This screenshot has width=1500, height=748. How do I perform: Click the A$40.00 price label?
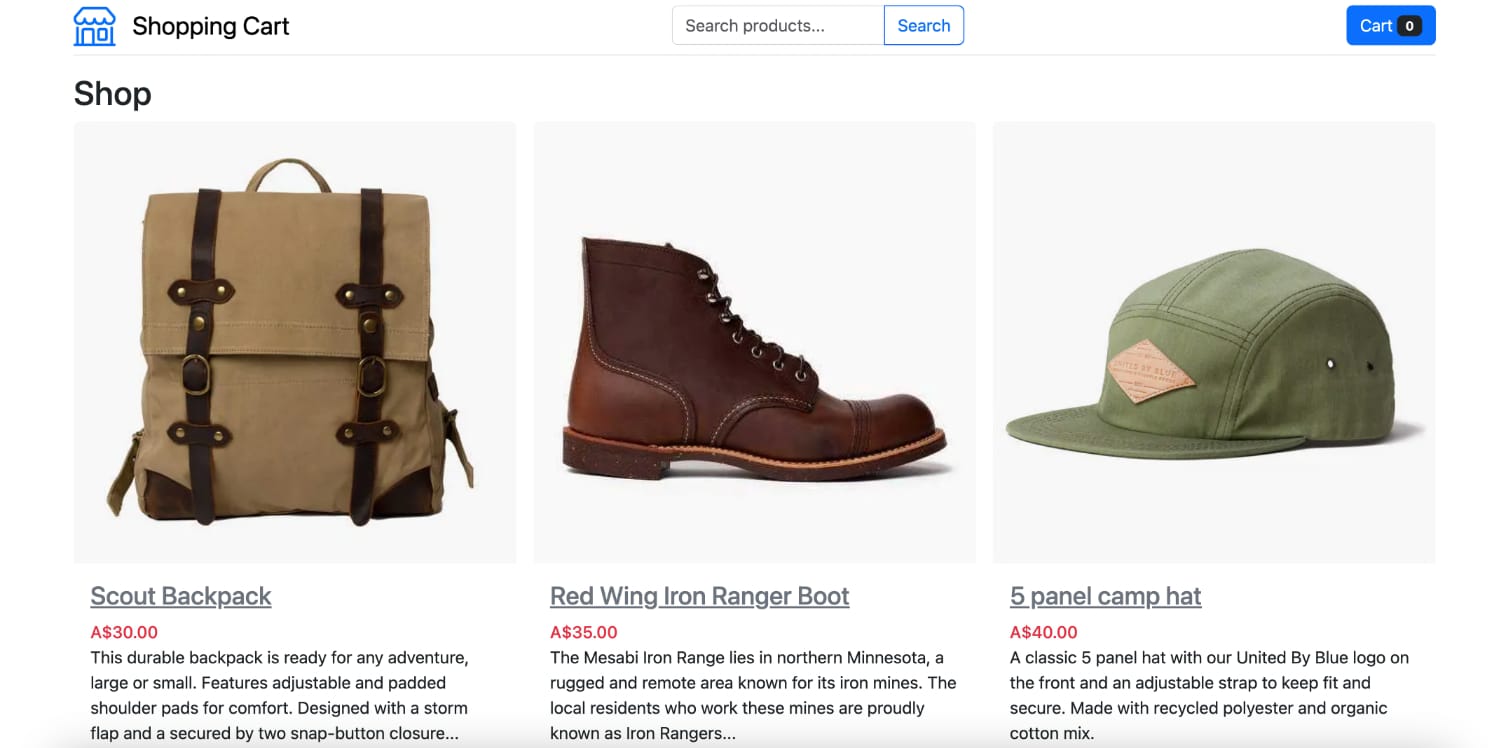click(x=1043, y=632)
